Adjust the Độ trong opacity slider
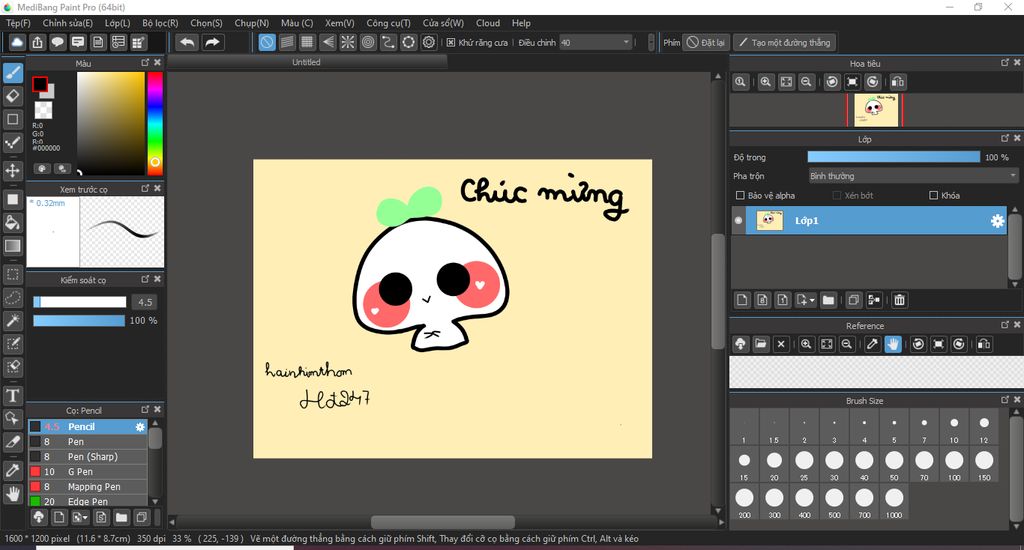The width and height of the screenshot is (1024, 550). point(893,157)
